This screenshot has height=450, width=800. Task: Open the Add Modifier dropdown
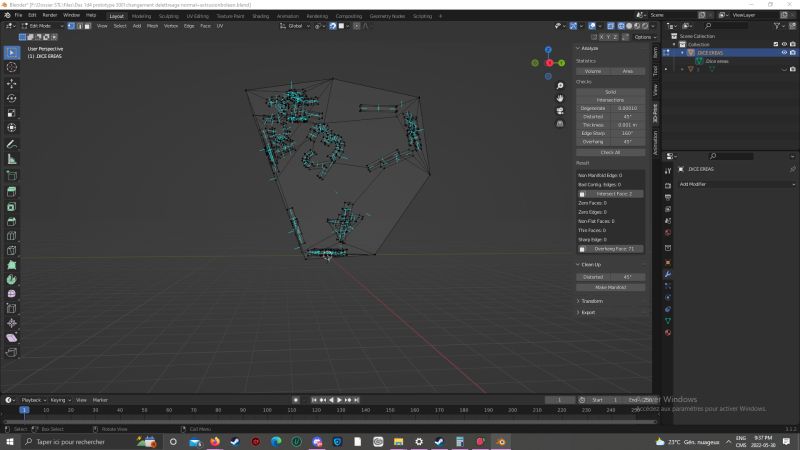coord(736,184)
